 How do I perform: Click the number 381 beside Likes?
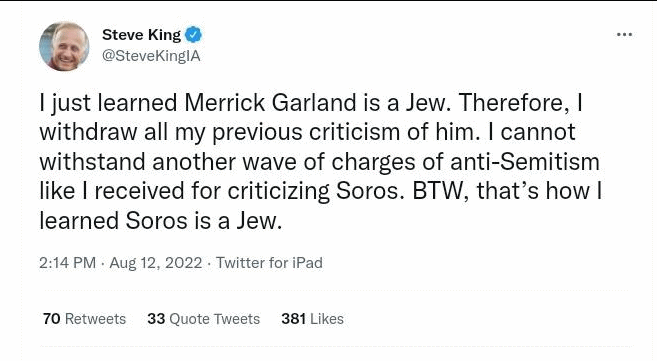[293, 319]
